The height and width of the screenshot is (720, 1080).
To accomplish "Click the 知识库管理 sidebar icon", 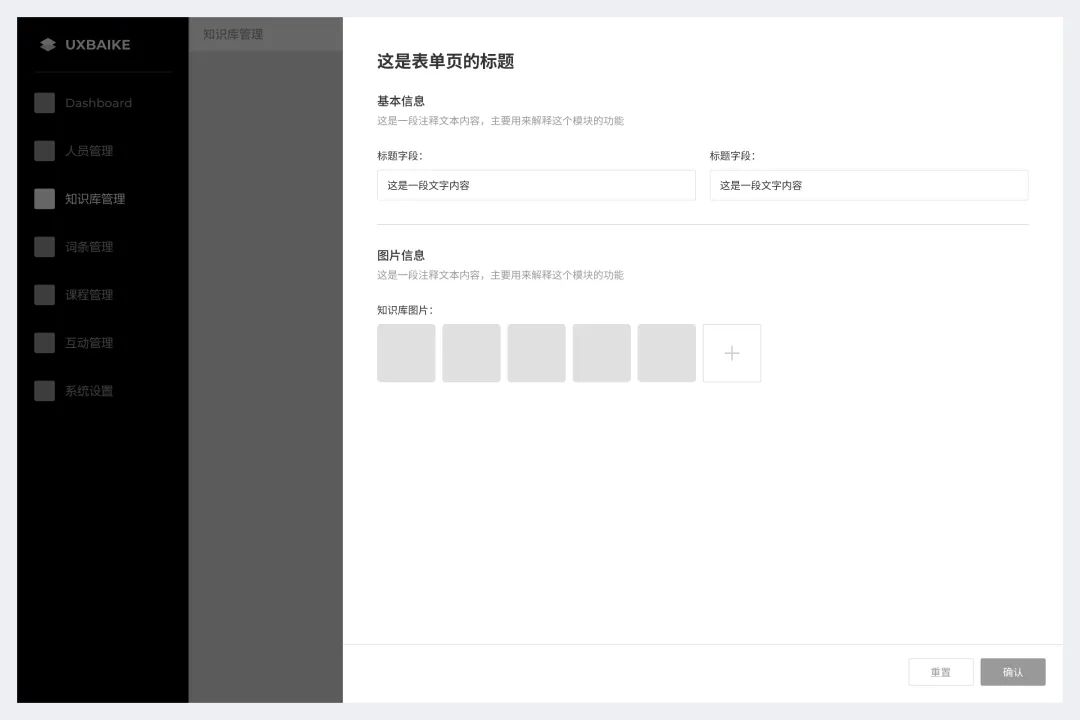I will 45,198.
